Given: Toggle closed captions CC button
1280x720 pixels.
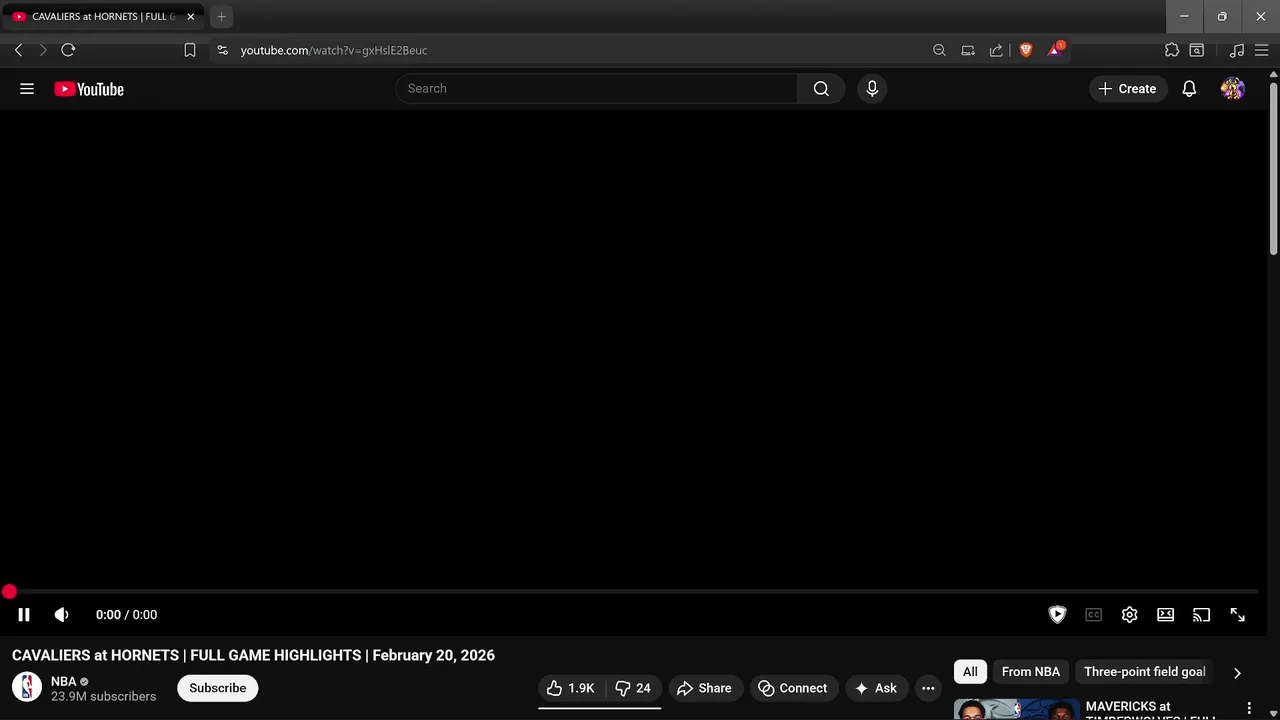Looking at the screenshot, I should (1094, 615).
